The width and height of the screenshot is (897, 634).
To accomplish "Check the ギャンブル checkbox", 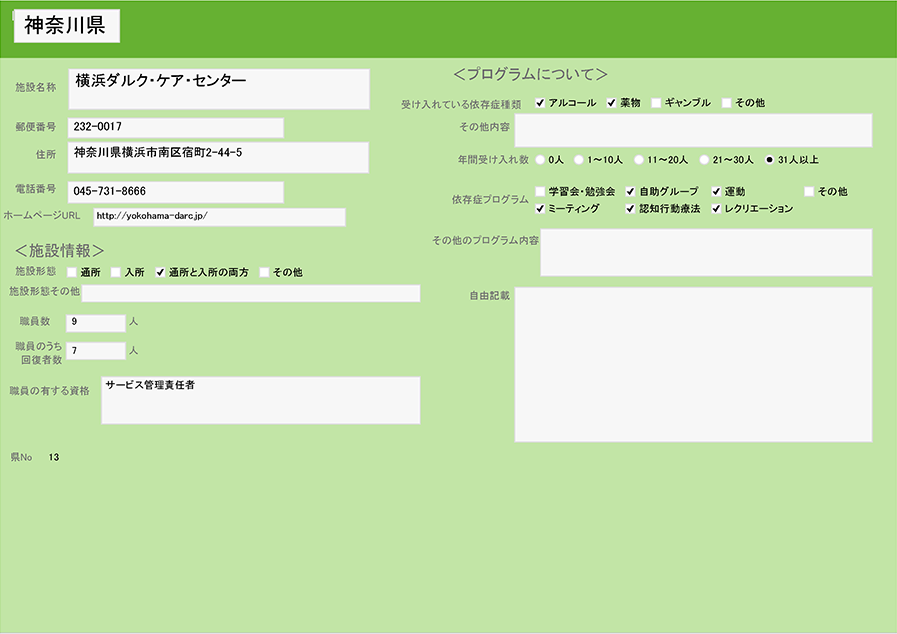I will [656, 103].
